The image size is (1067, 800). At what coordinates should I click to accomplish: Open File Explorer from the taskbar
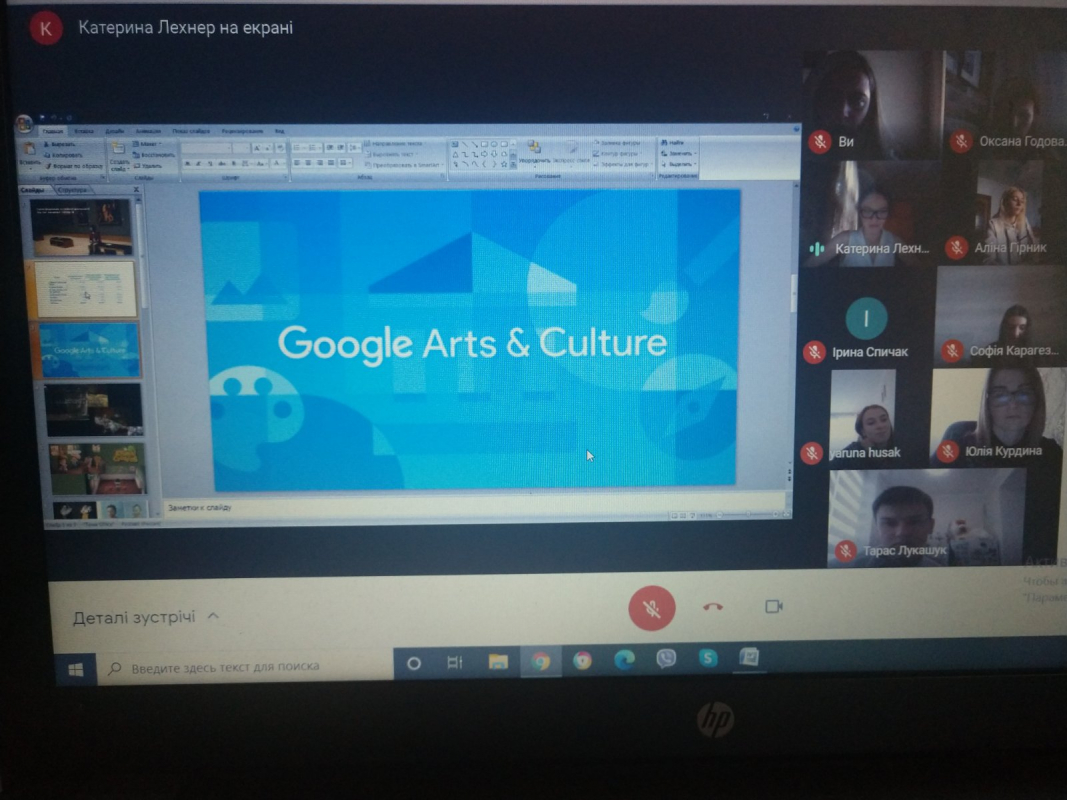click(x=498, y=662)
